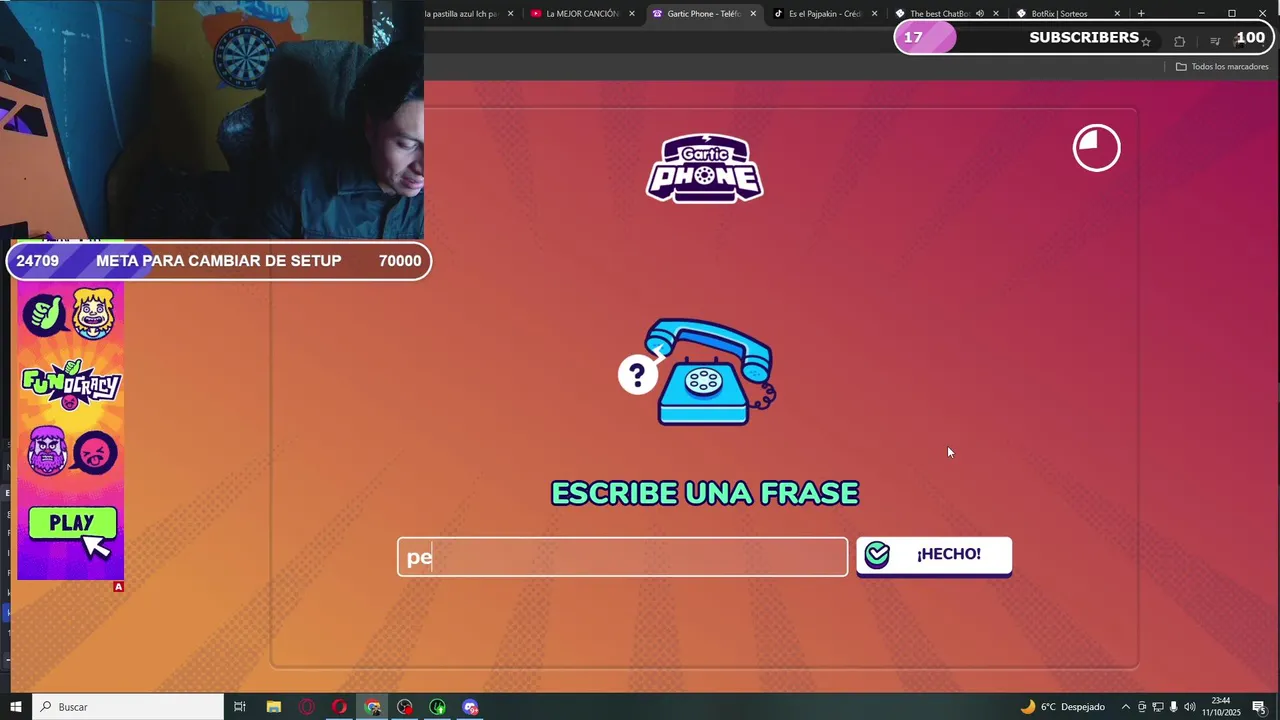This screenshot has height=720, width=1280.
Task: Open weather widget '6°C Despejado'
Action: click(1061, 707)
